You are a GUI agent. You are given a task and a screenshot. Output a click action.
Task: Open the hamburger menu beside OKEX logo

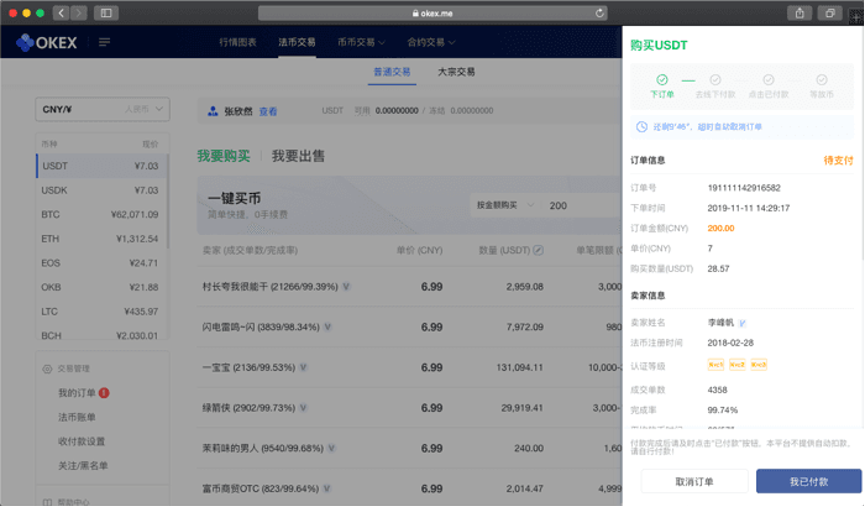[104, 42]
